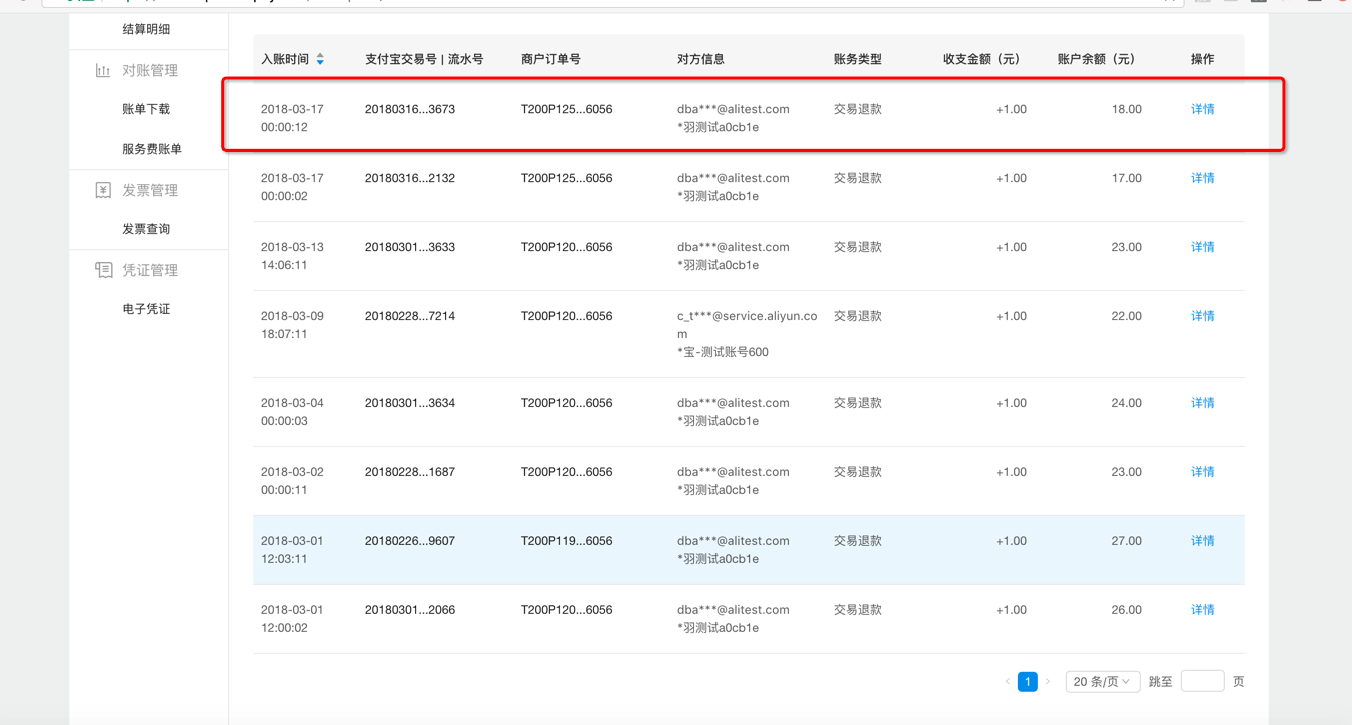The height and width of the screenshot is (725, 1352).
Task: Open 详情 for transaction 20180301...3633
Action: pyautogui.click(x=1203, y=247)
